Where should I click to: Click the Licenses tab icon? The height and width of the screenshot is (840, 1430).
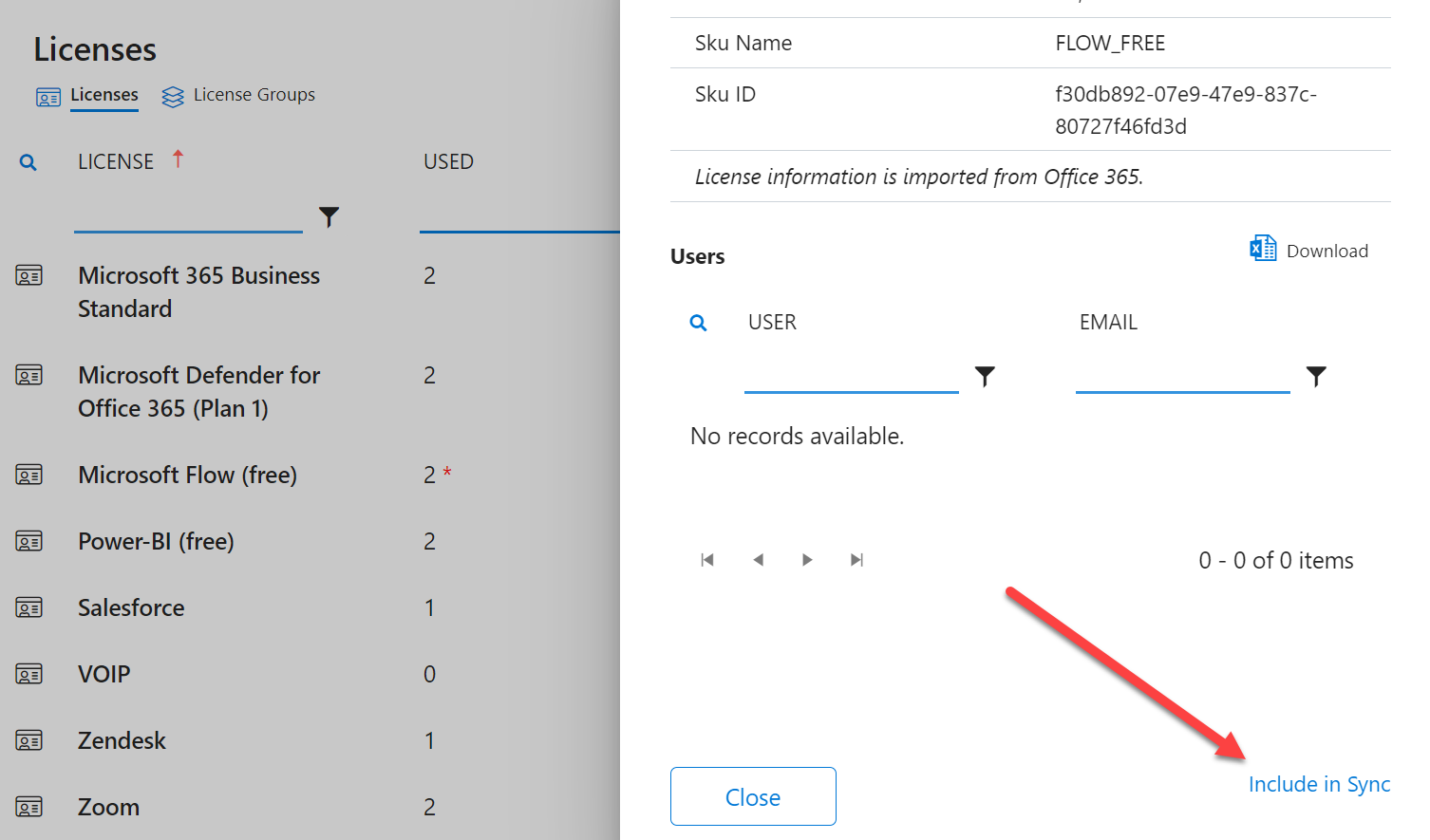pos(48,97)
